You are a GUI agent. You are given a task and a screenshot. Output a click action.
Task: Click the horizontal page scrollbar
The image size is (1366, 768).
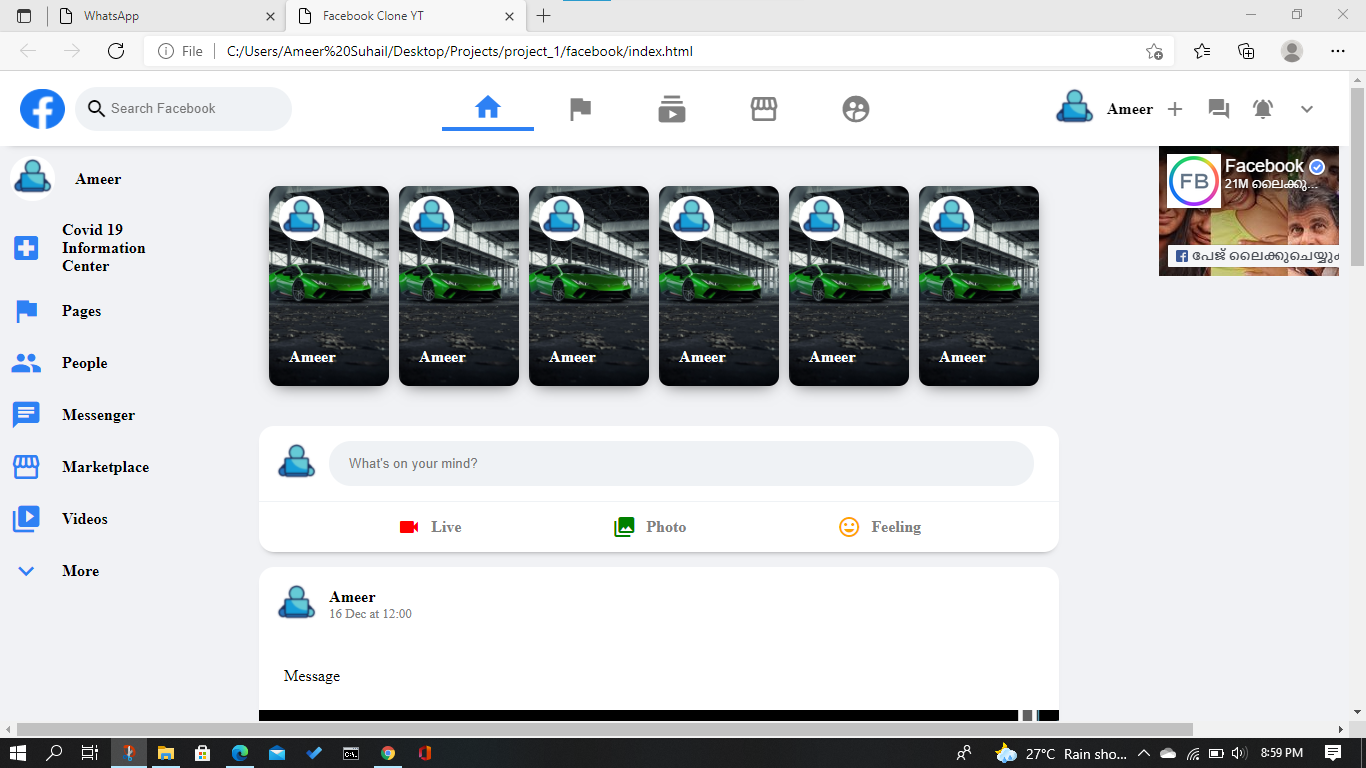[604, 729]
